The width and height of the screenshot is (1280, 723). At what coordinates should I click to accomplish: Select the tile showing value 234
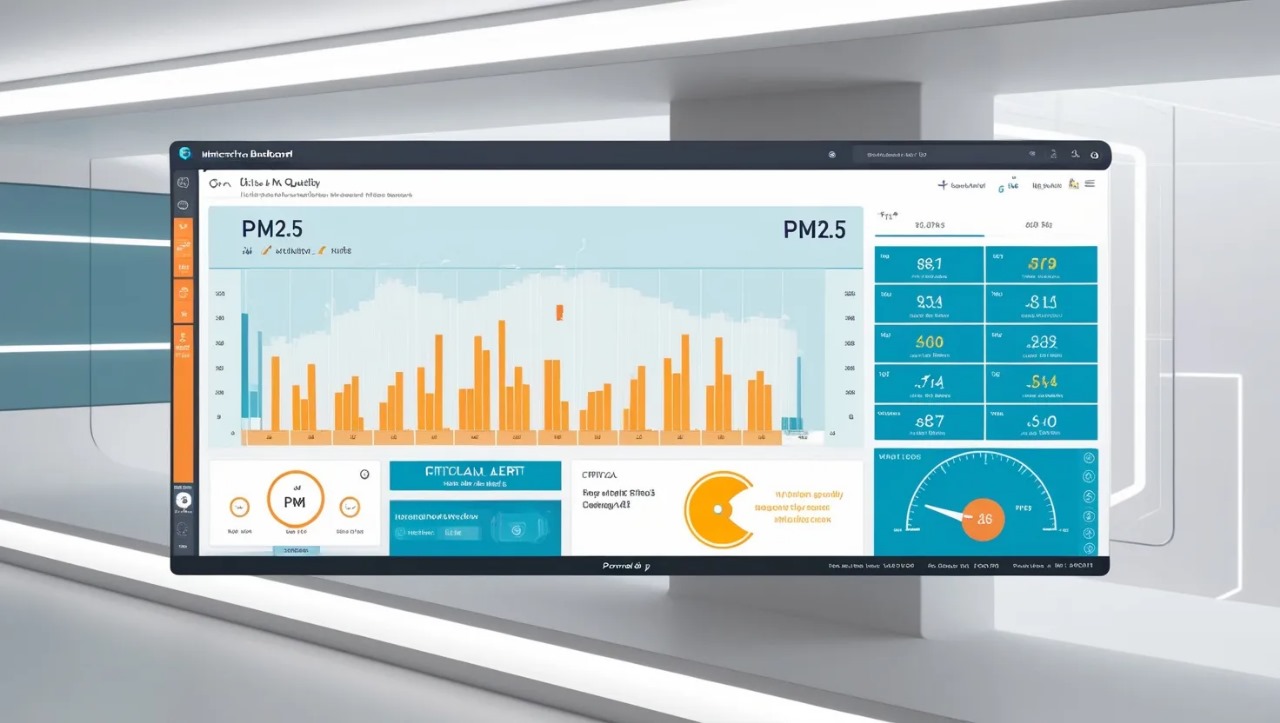click(x=929, y=304)
